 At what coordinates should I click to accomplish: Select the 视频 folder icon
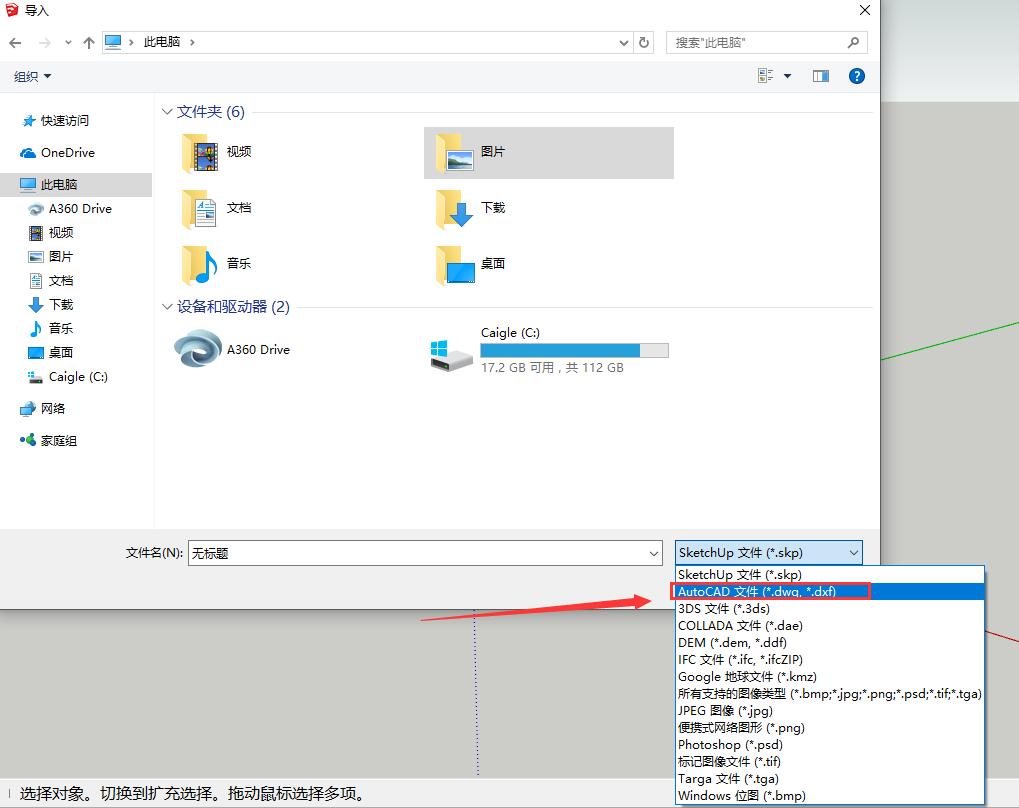[x=201, y=153]
